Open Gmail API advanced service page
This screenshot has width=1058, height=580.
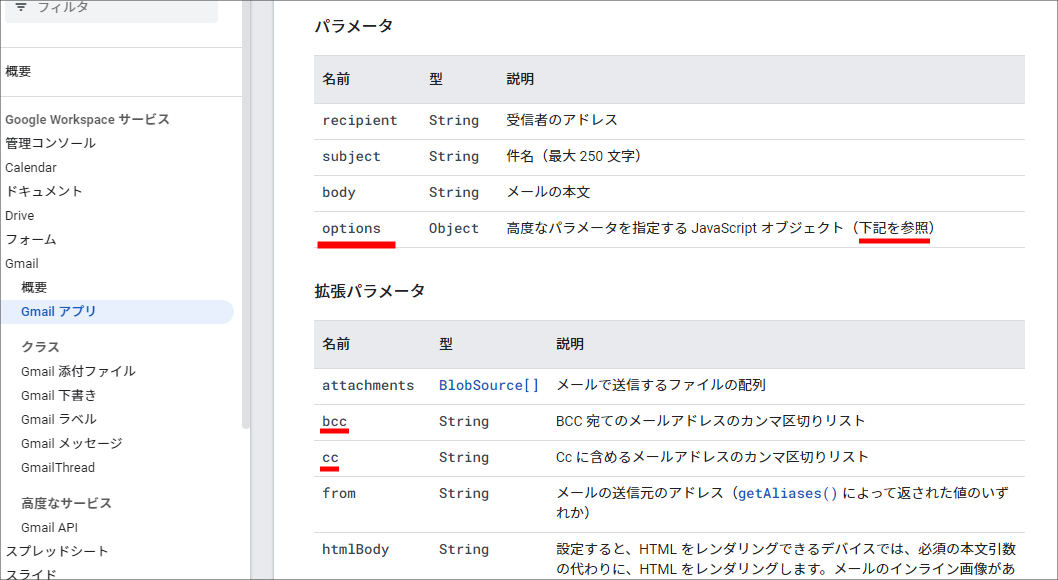click(x=49, y=527)
